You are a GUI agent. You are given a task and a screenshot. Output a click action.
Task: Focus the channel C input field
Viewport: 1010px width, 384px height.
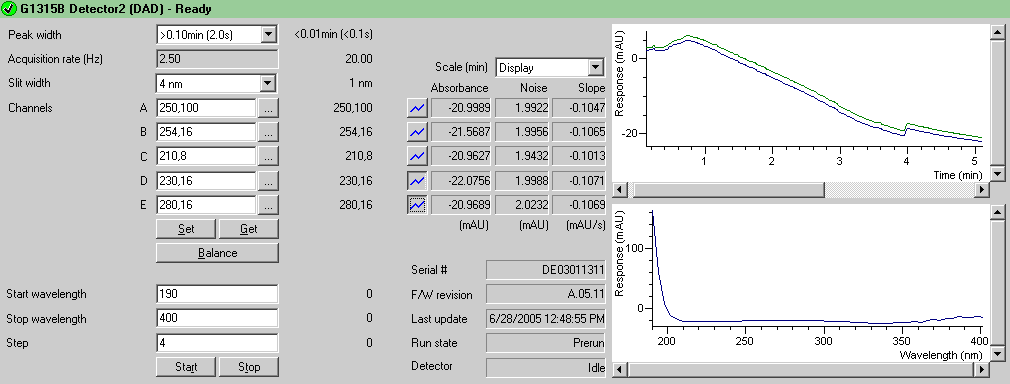tap(206, 156)
